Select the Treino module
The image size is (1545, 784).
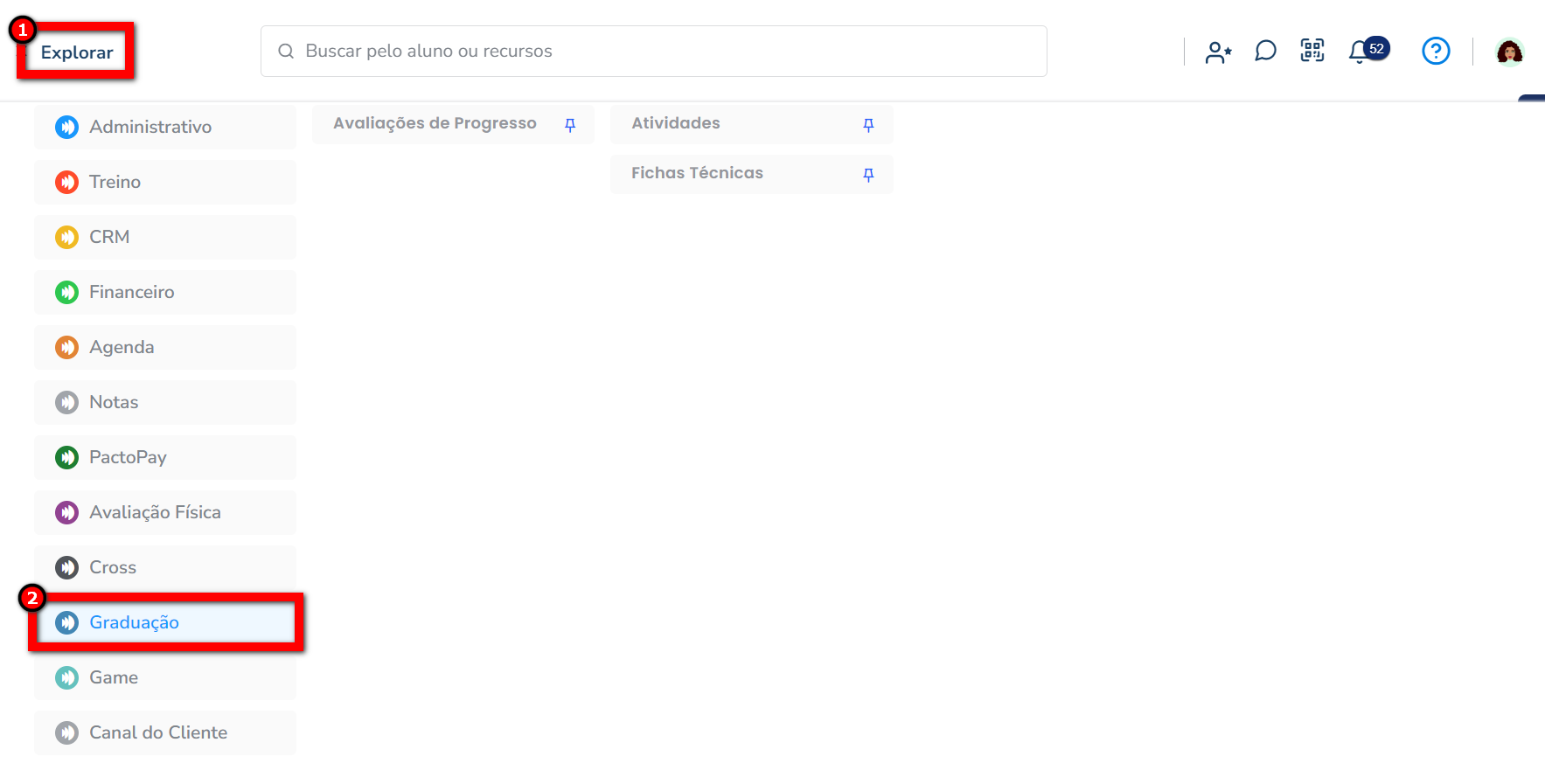click(115, 183)
